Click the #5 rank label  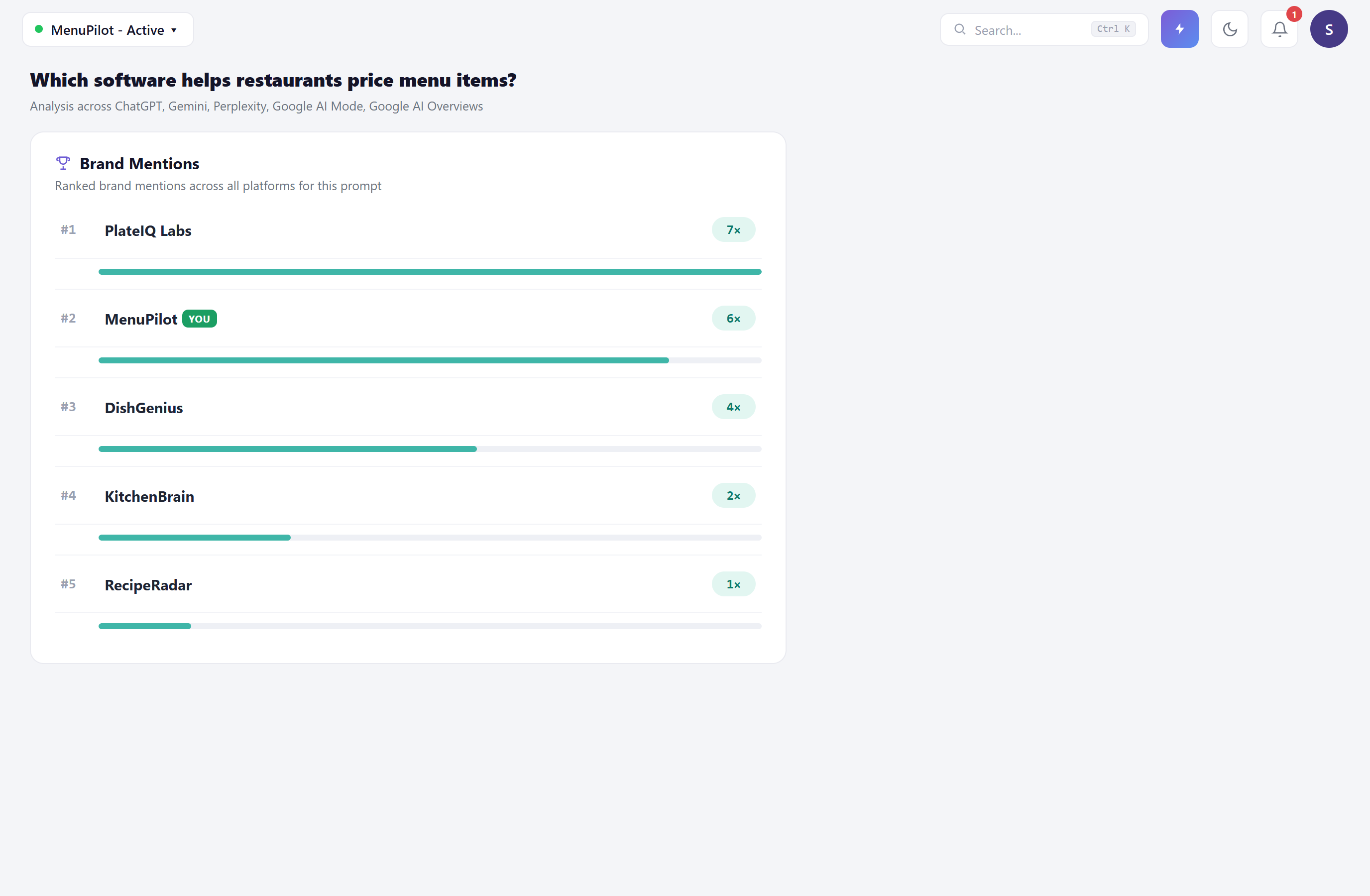point(69,584)
